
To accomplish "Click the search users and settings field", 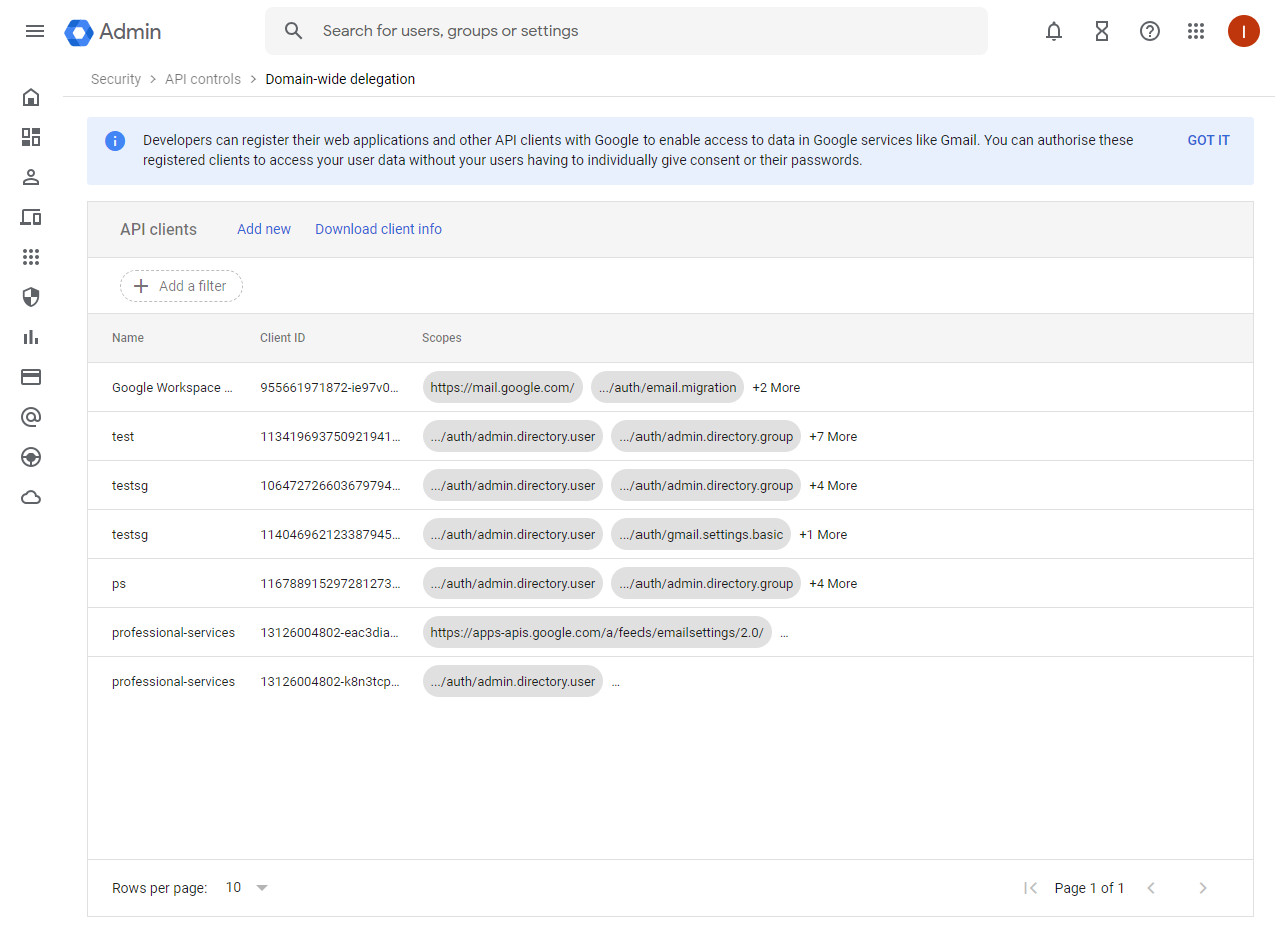I will tap(640, 31).
